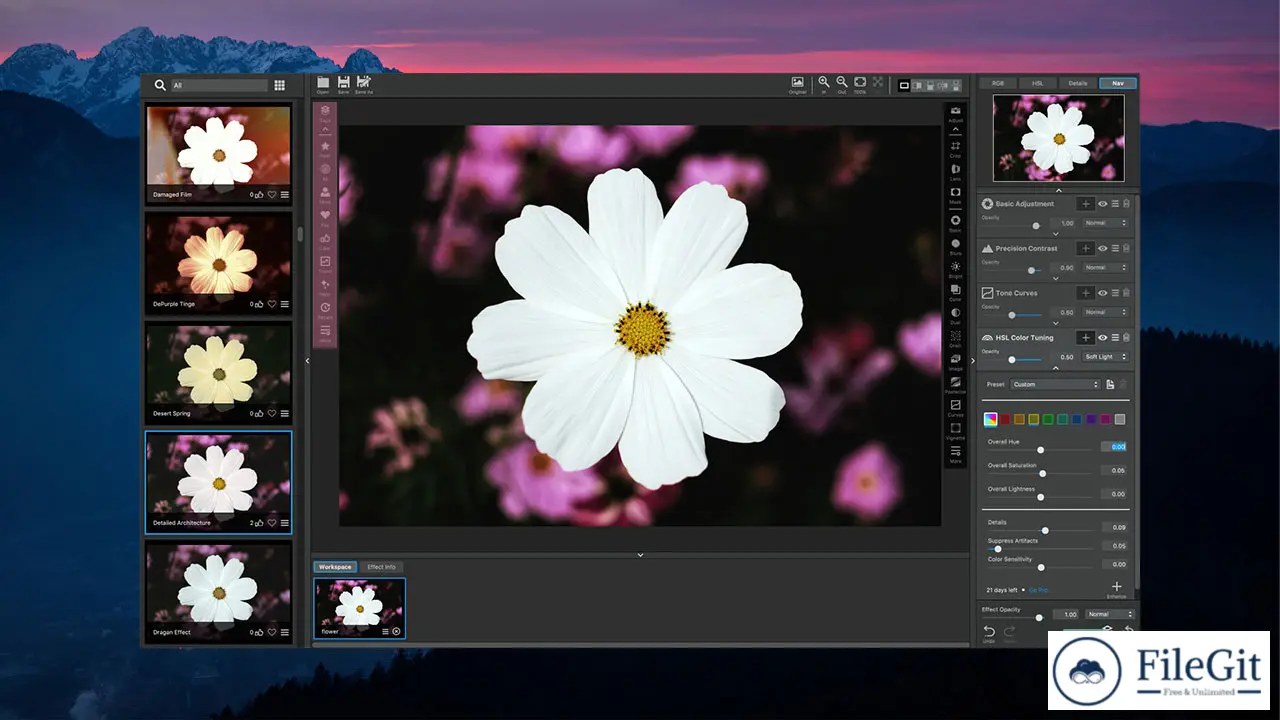This screenshot has width=1280, height=720.
Task: Click the heart Fav category icon
Action: tap(325, 215)
